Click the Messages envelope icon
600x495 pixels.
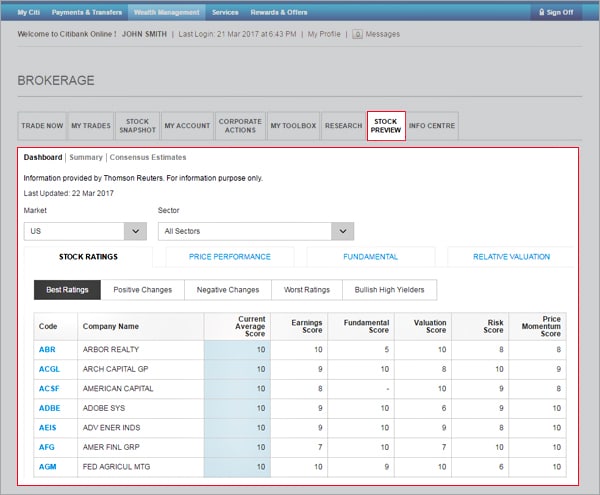357,34
